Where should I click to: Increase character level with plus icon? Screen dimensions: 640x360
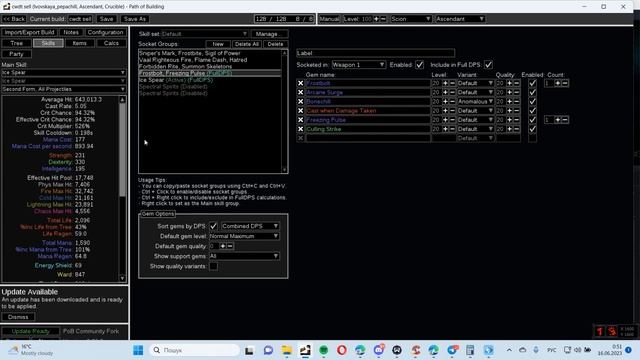tap(376, 19)
